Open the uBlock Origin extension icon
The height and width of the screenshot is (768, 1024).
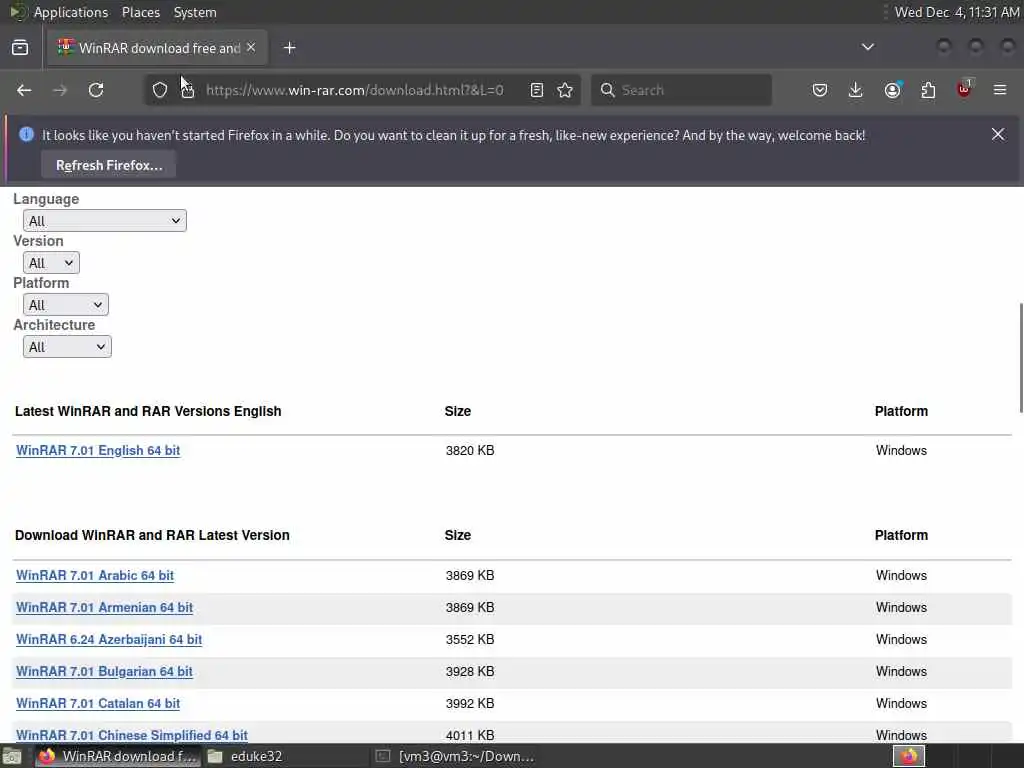[965, 89]
